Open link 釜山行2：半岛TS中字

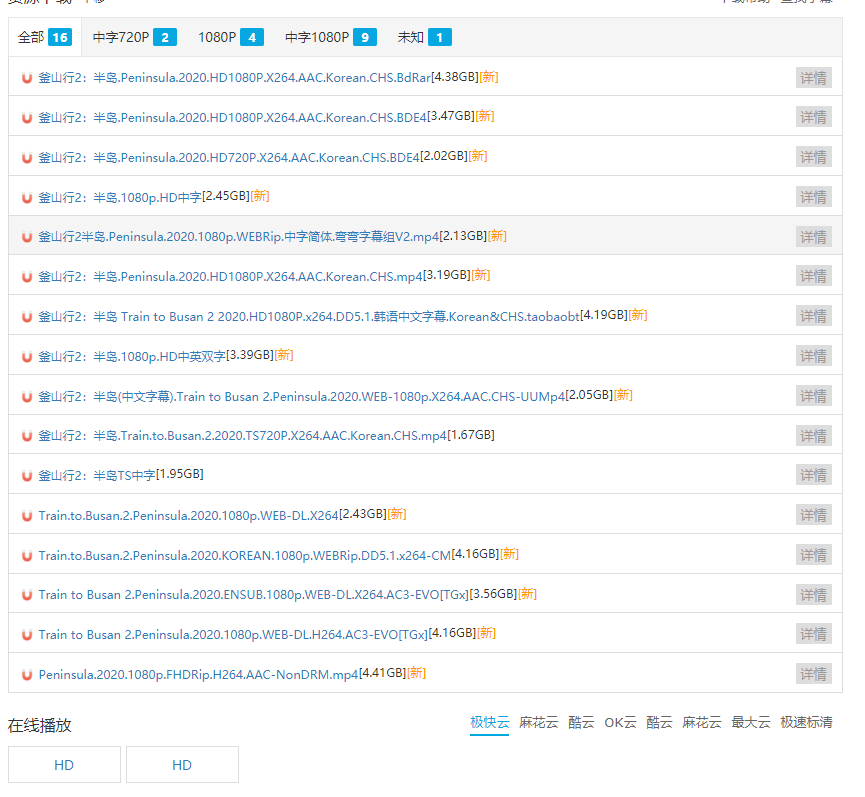point(97,475)
